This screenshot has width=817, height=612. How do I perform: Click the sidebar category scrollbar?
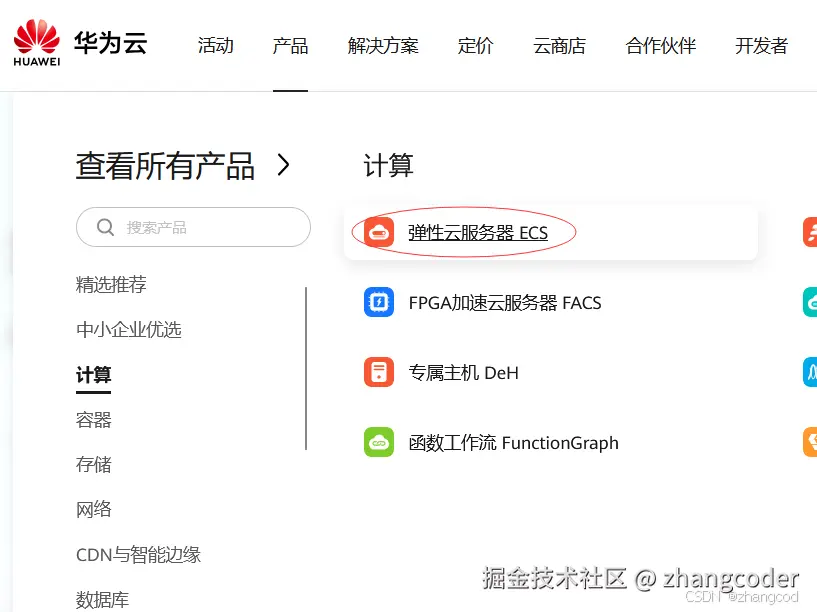tap(306, 368)
